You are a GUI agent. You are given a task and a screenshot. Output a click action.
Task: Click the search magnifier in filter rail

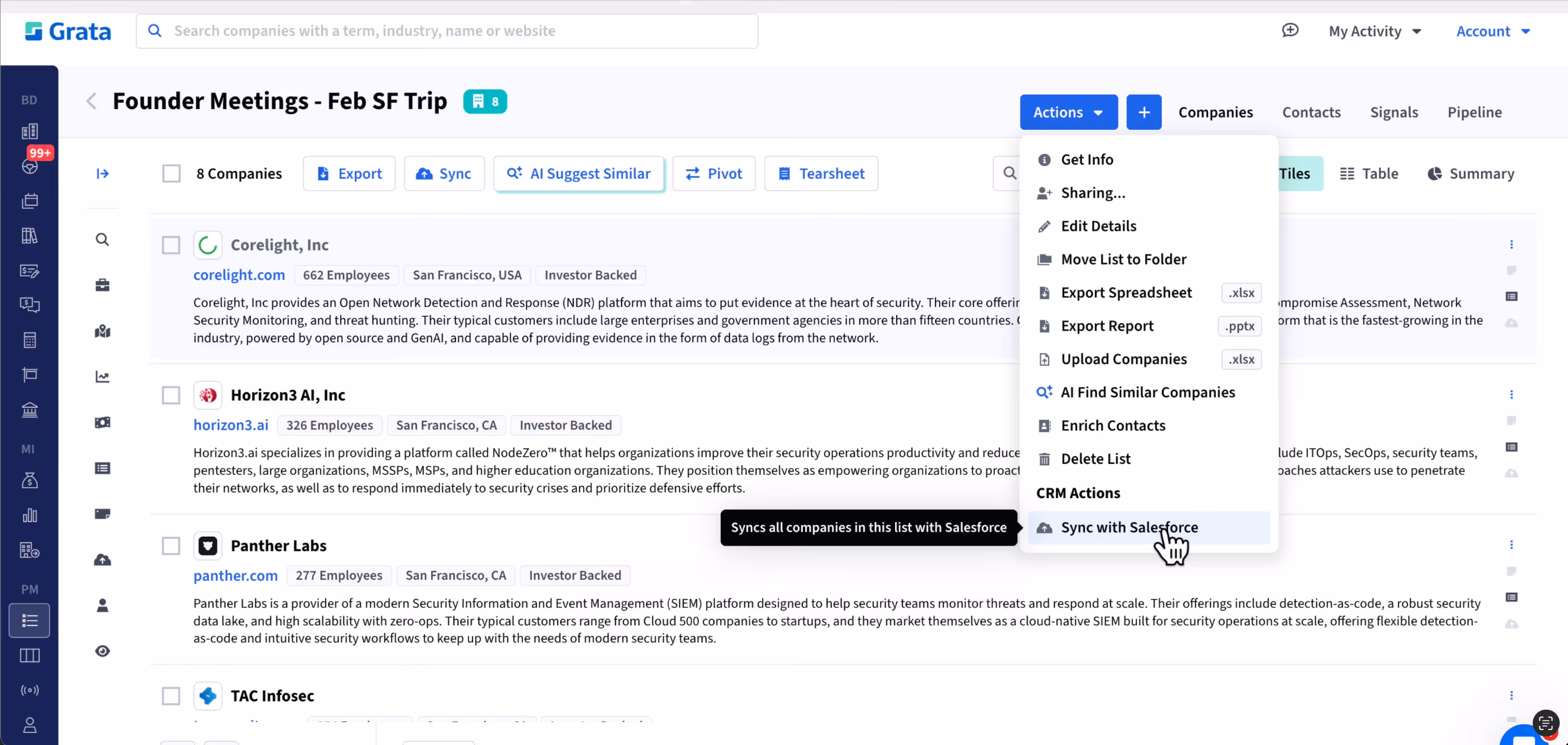tap(102, 240)
